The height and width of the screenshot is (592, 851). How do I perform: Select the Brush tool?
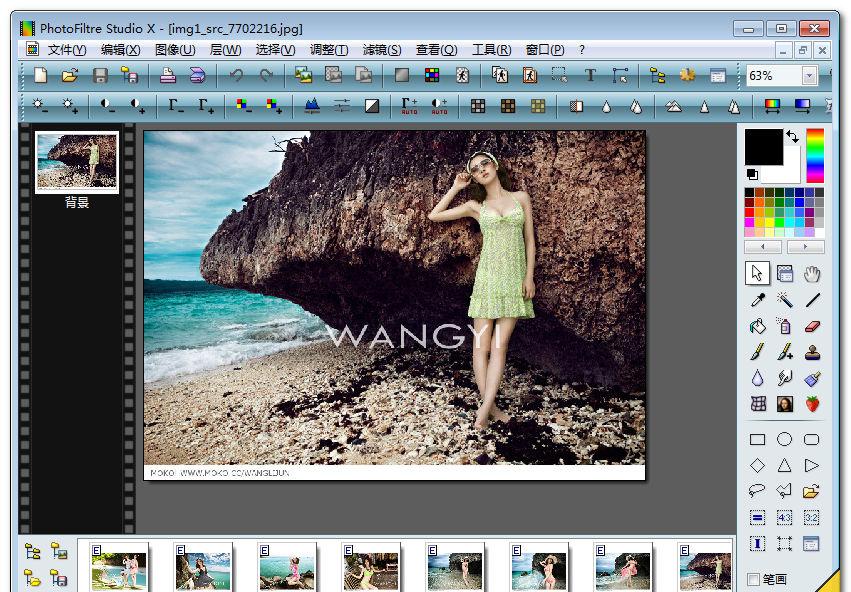click(758, 352)
